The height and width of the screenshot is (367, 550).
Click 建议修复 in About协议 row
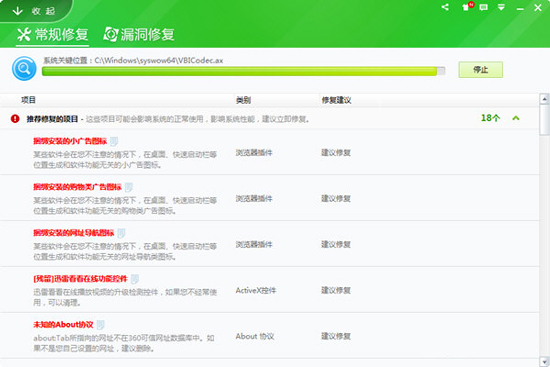336,336
